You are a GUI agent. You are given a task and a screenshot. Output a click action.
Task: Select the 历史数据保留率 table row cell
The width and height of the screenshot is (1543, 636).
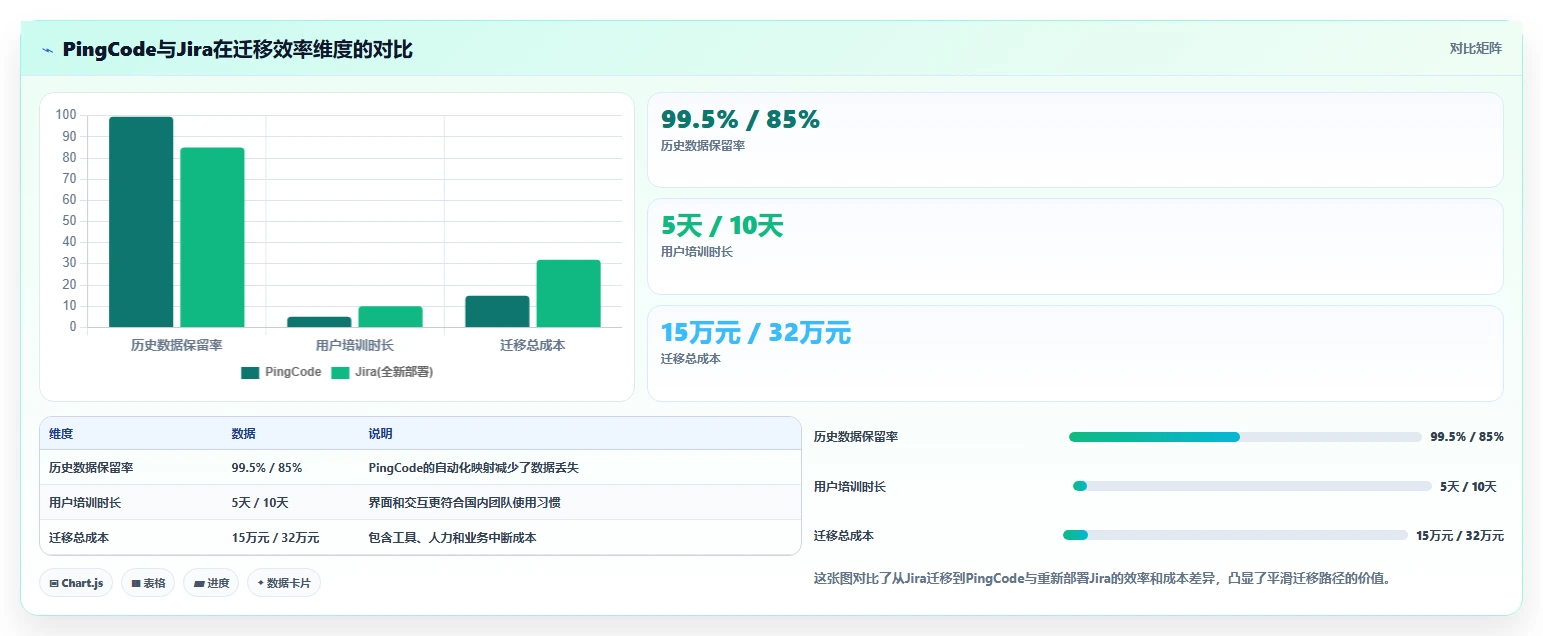click(x=91, y=468)
